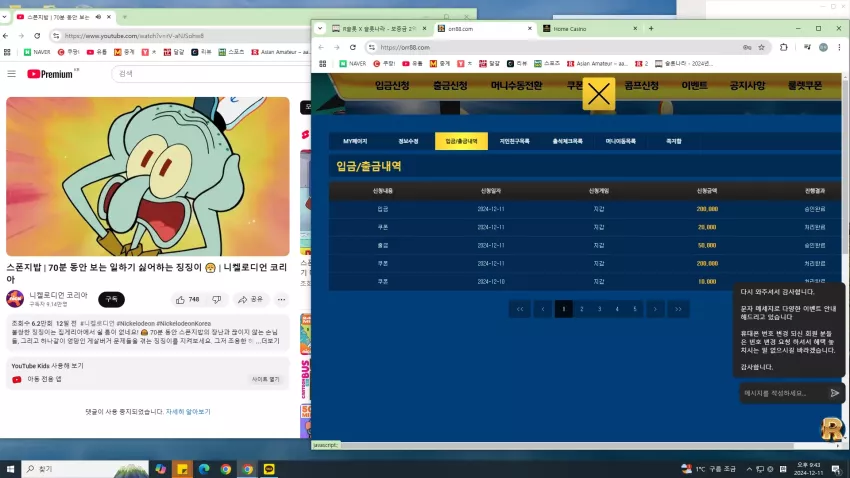Click the orr88.com address bar
This screenshot has height=478, width=850.
[x=558, y=48]
